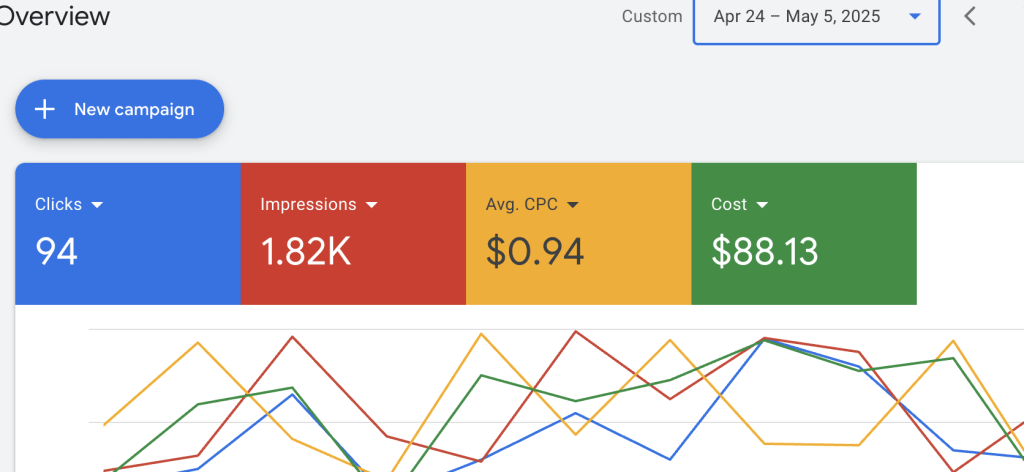
Task: Click the Custom date range label
Action: click(x=652, y=17)
